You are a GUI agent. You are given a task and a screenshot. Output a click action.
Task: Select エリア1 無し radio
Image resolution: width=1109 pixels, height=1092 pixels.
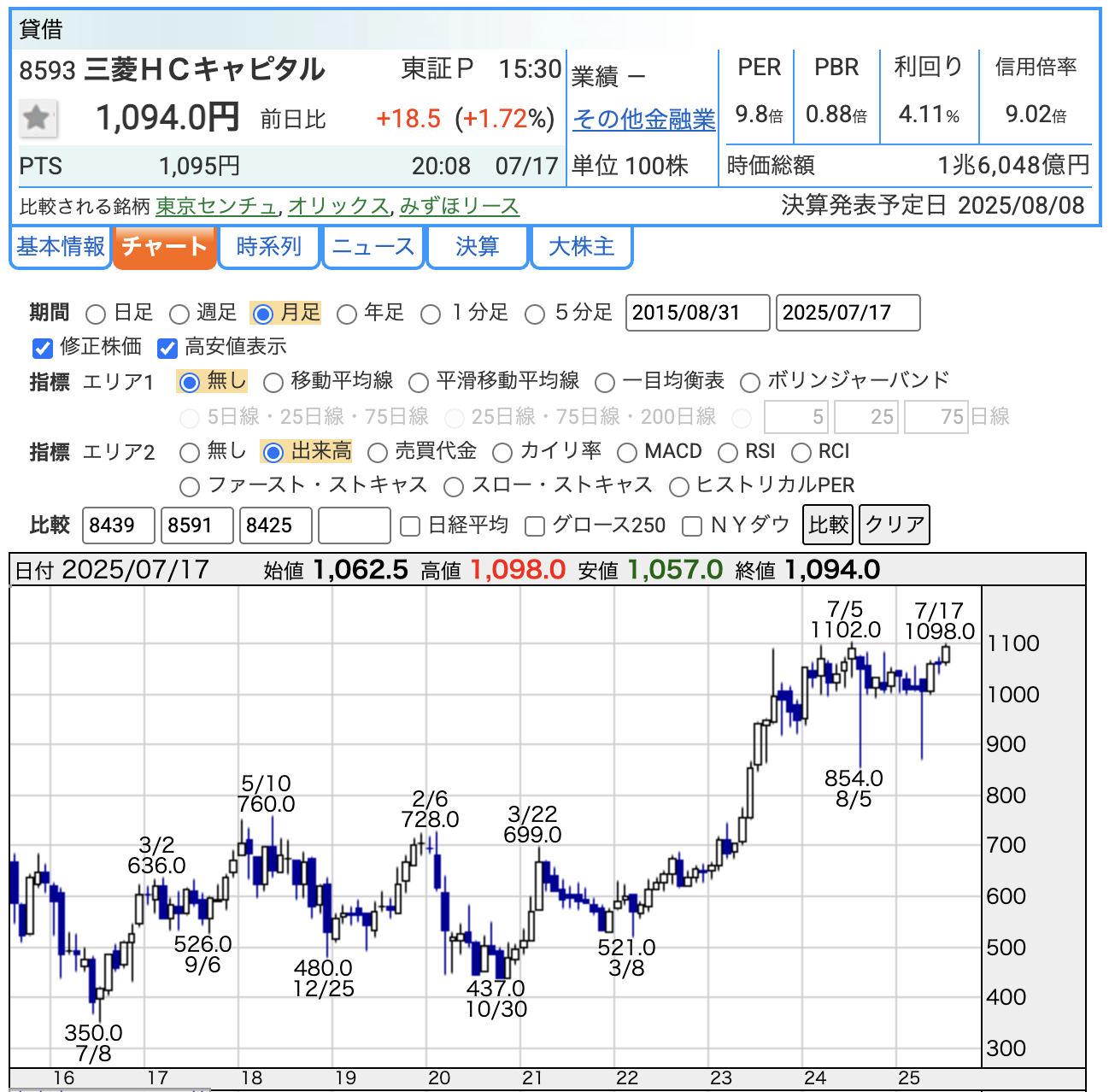pyautogui.click(x=189, y=383)
